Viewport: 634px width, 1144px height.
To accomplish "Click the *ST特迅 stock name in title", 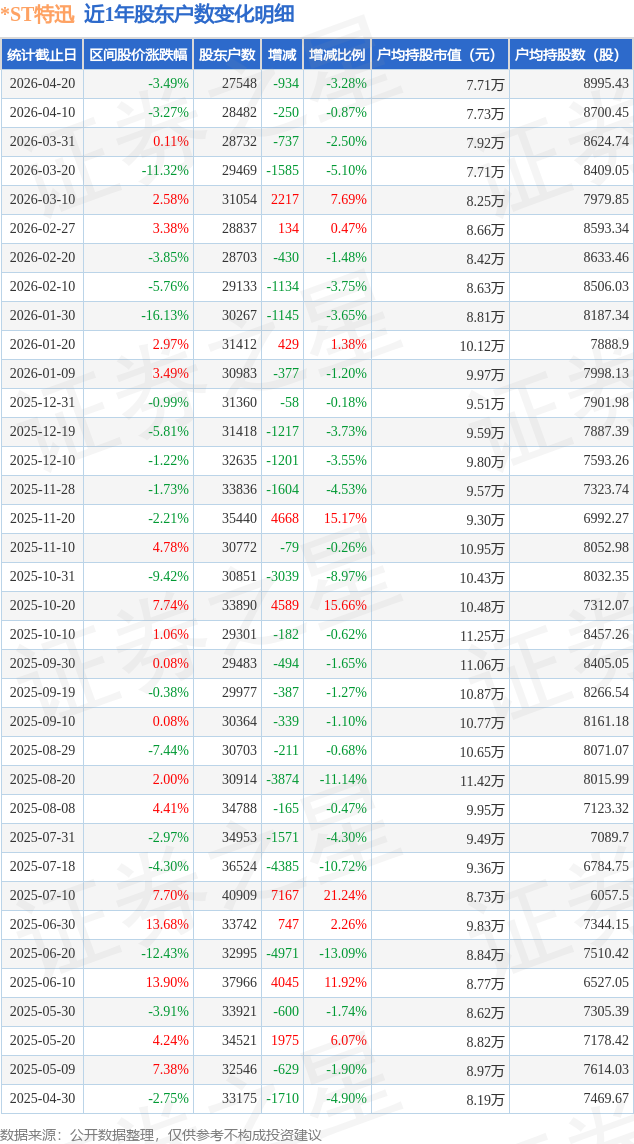I will tap(38, 14).
